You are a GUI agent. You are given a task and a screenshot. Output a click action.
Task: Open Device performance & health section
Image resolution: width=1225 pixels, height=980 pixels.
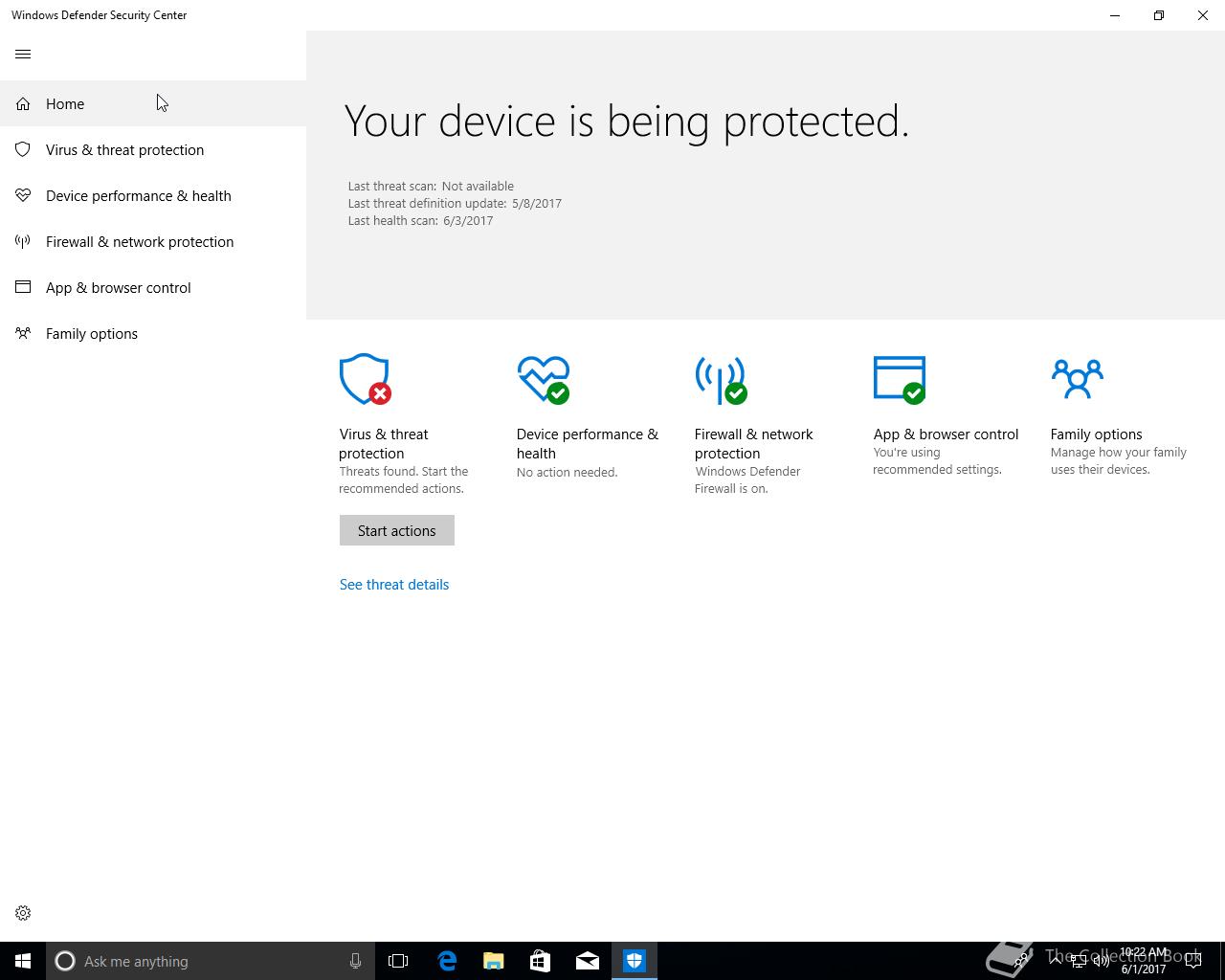tap(153, 195)
